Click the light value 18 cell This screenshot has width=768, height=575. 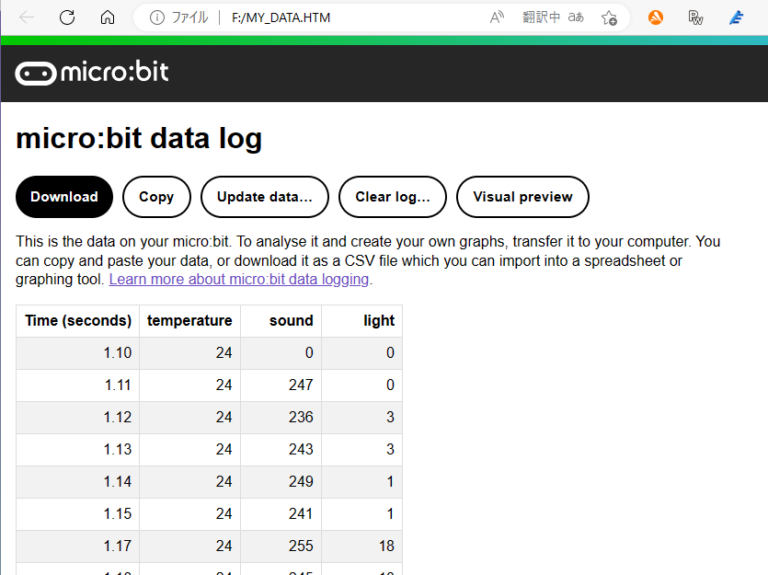[x=385, y=546]
